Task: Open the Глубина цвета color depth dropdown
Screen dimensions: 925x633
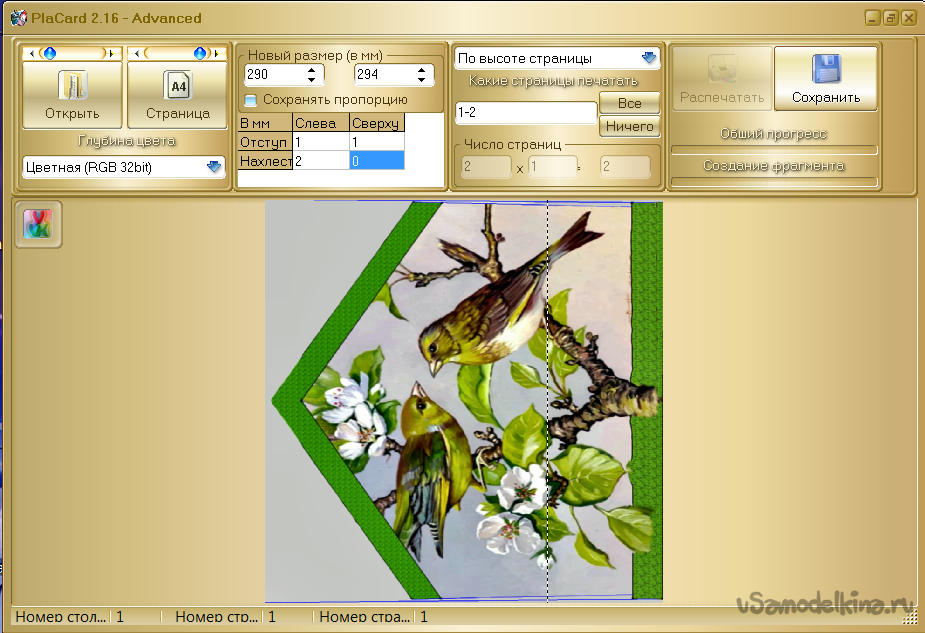Action: click(214, 167)
